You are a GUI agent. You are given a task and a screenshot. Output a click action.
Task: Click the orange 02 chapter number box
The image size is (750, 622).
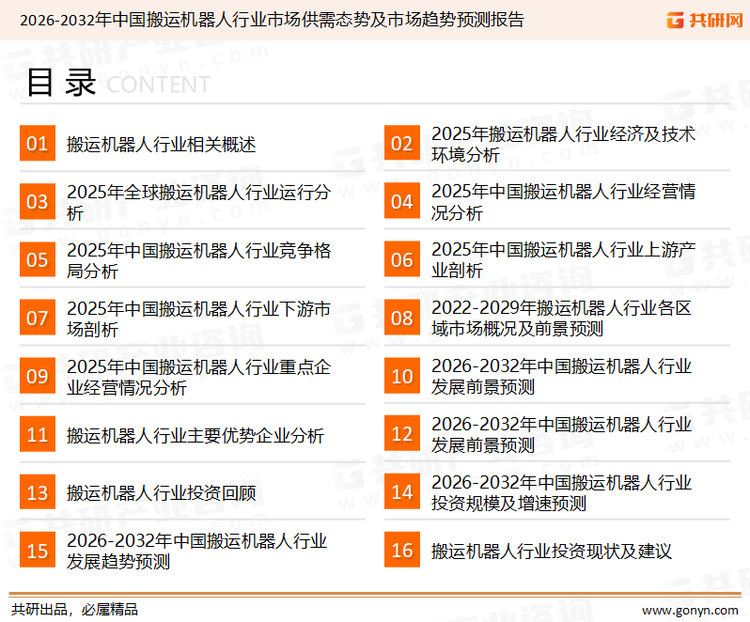click(402, 143)
